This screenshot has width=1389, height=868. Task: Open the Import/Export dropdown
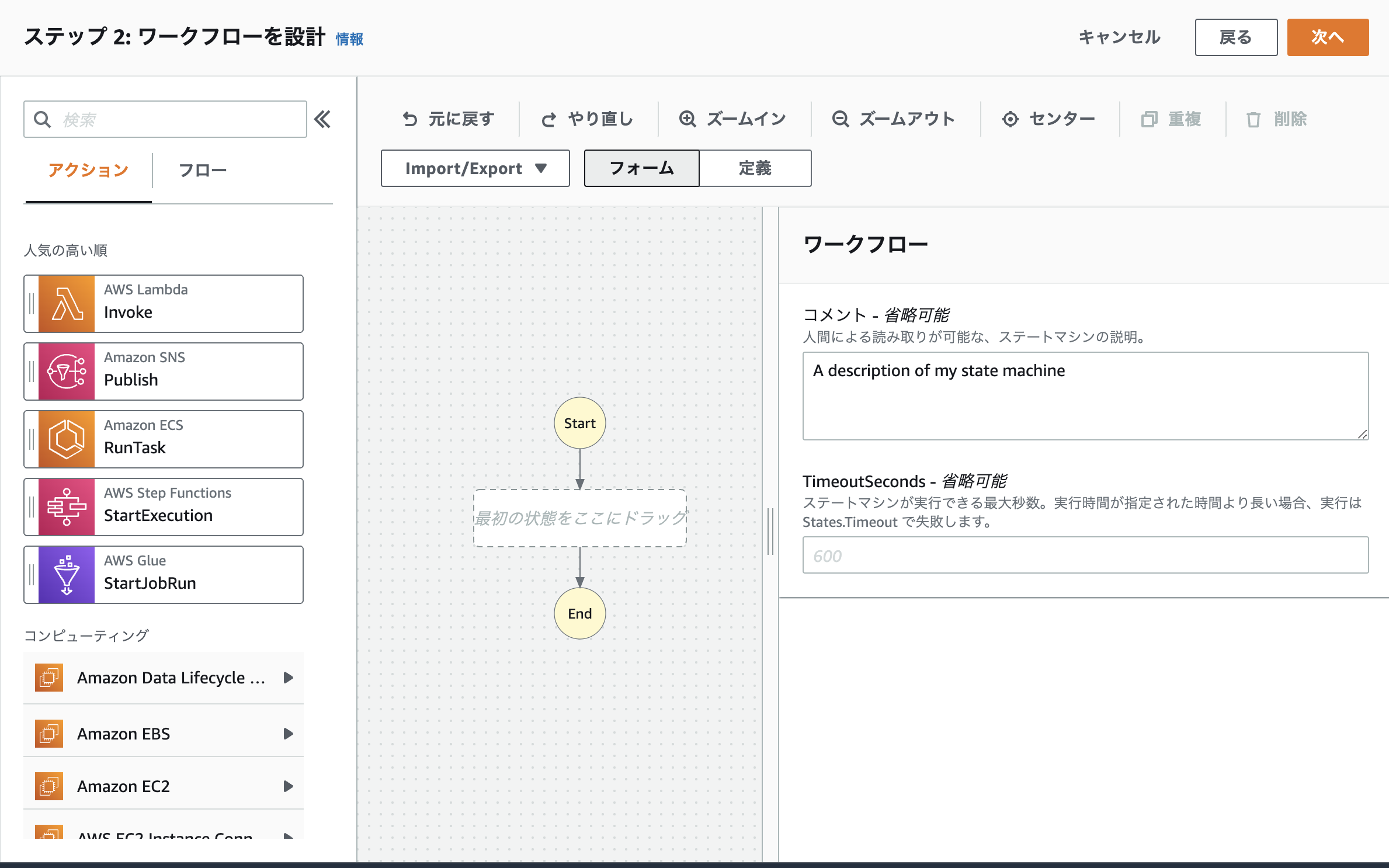475,168
